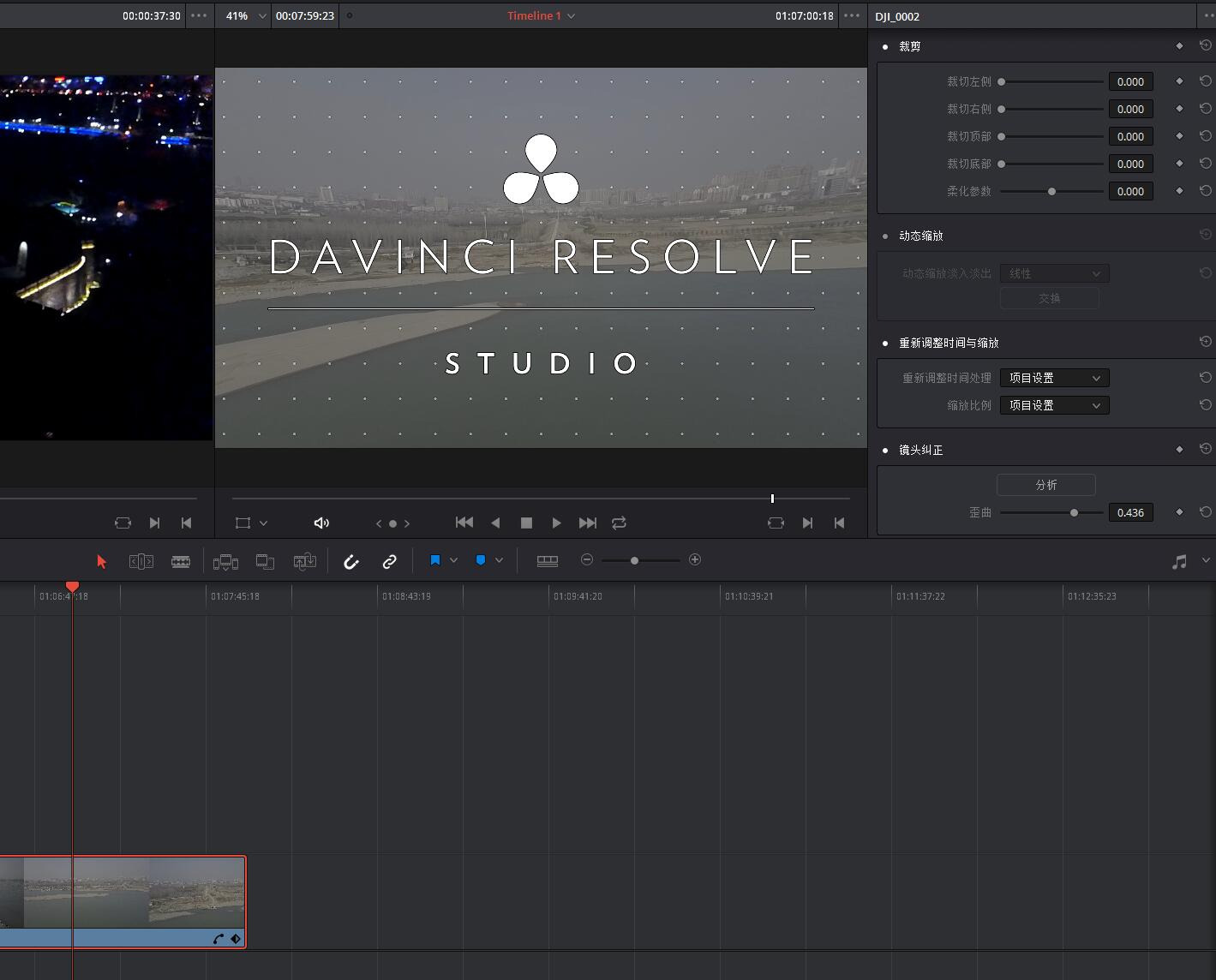Toggle the 裁剪 section enable dot
This screenshot has height=980, width=1216.
885,46
